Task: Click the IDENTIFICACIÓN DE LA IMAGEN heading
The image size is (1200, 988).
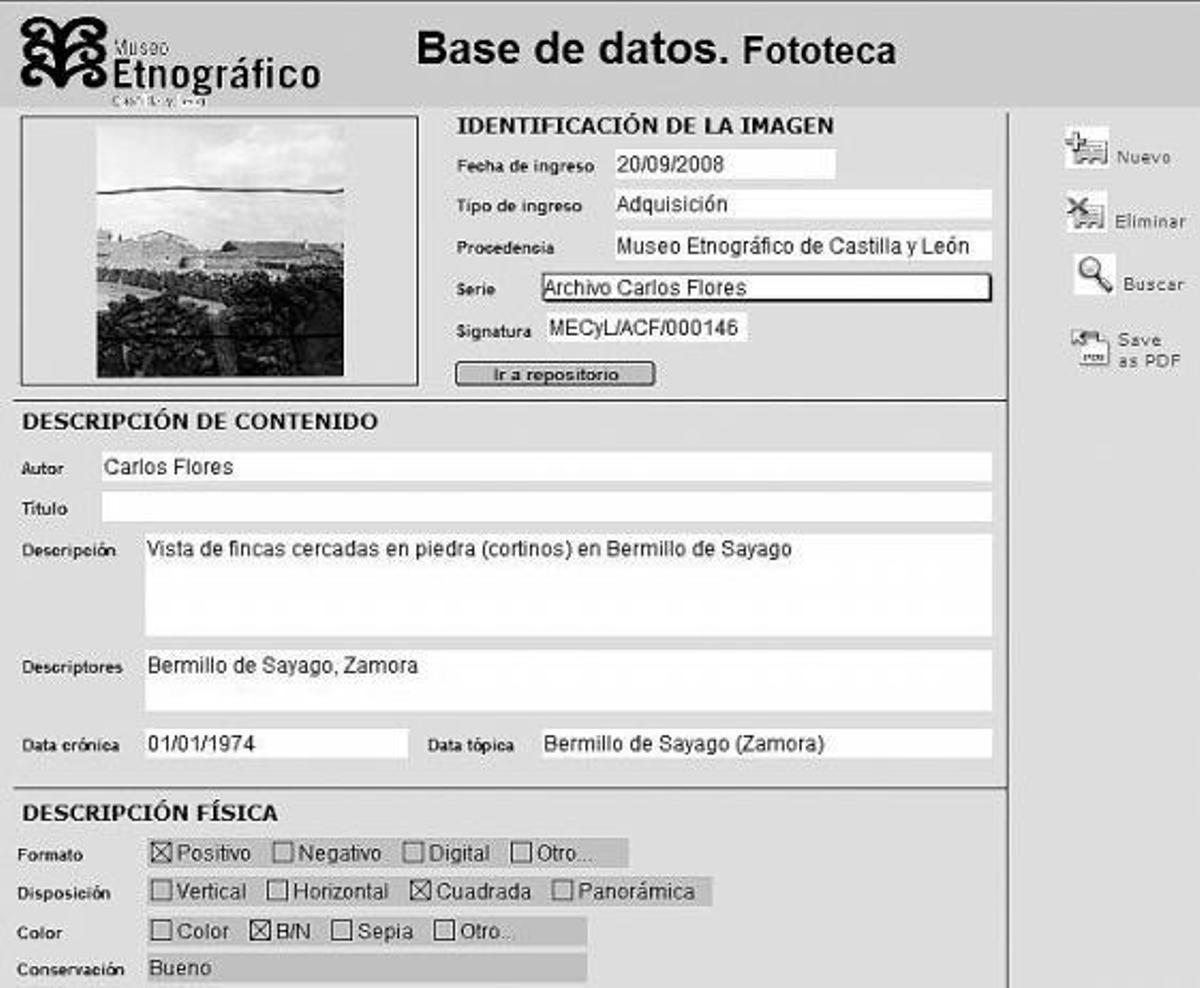Action: tap(645, 126)
